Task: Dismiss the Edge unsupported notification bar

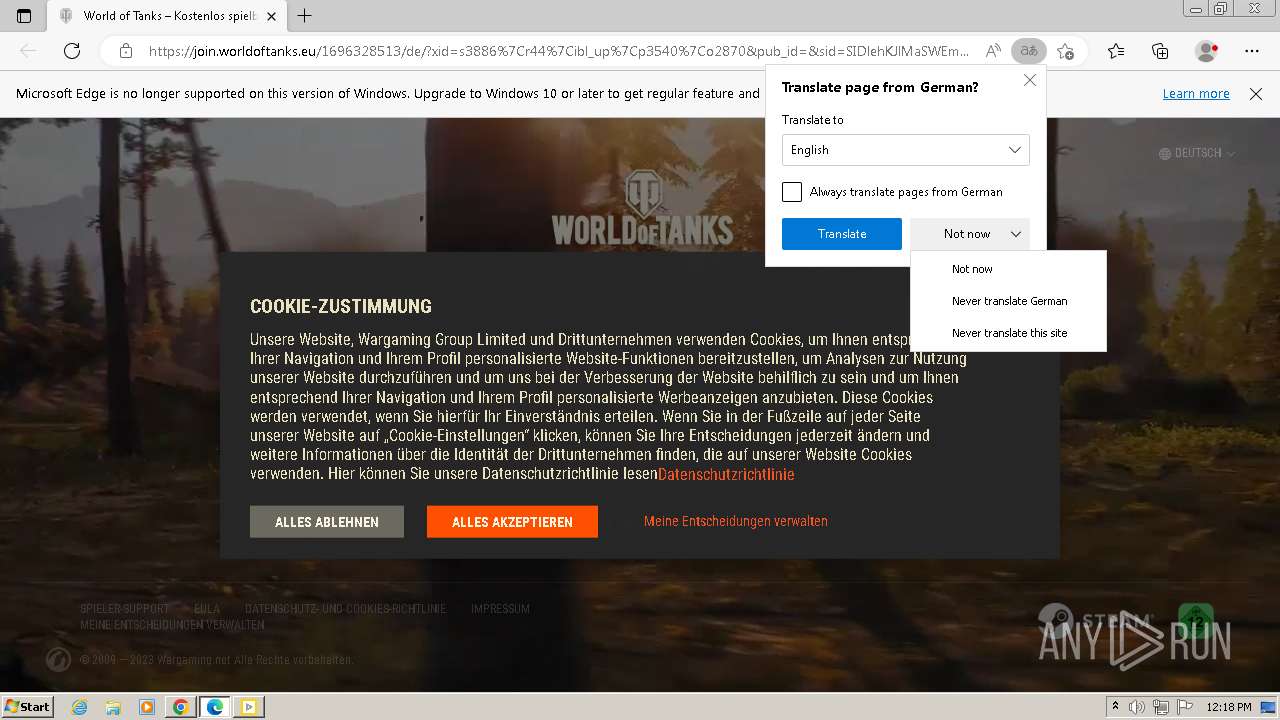Action: [x=1256, y=94]
